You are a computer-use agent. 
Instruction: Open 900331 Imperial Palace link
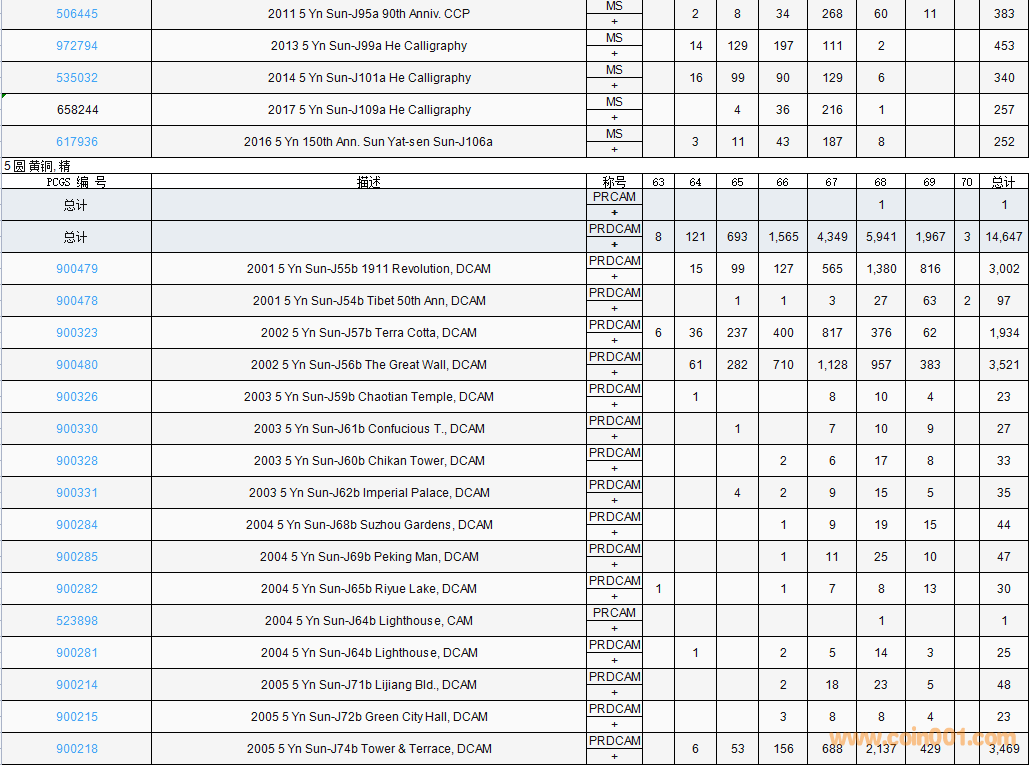pyautogui.click(x=77, y=493)
